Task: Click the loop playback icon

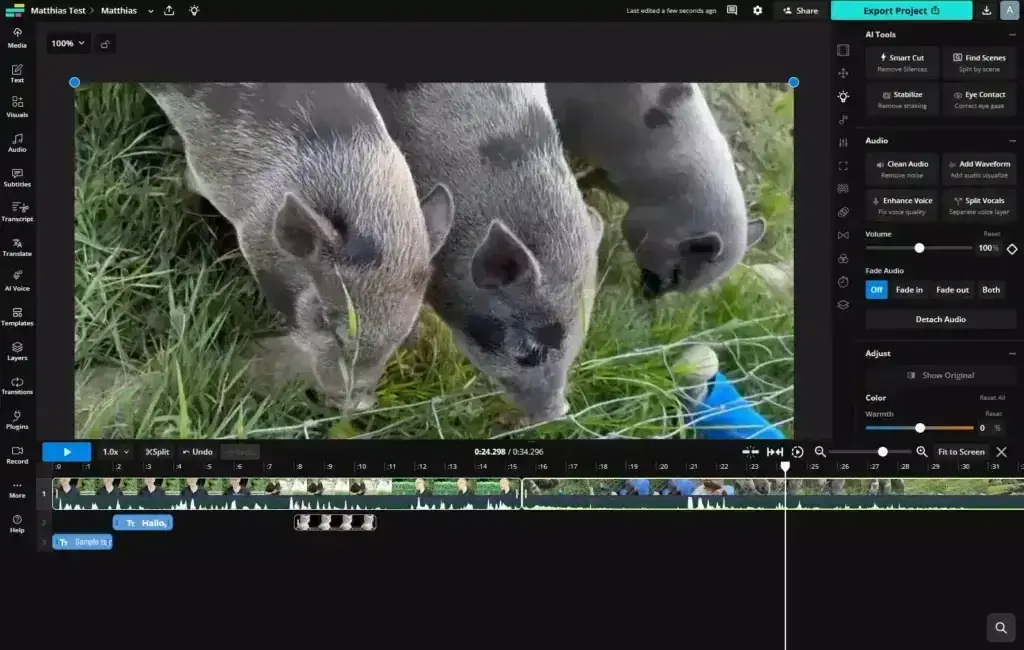Action: pos(797,452)
